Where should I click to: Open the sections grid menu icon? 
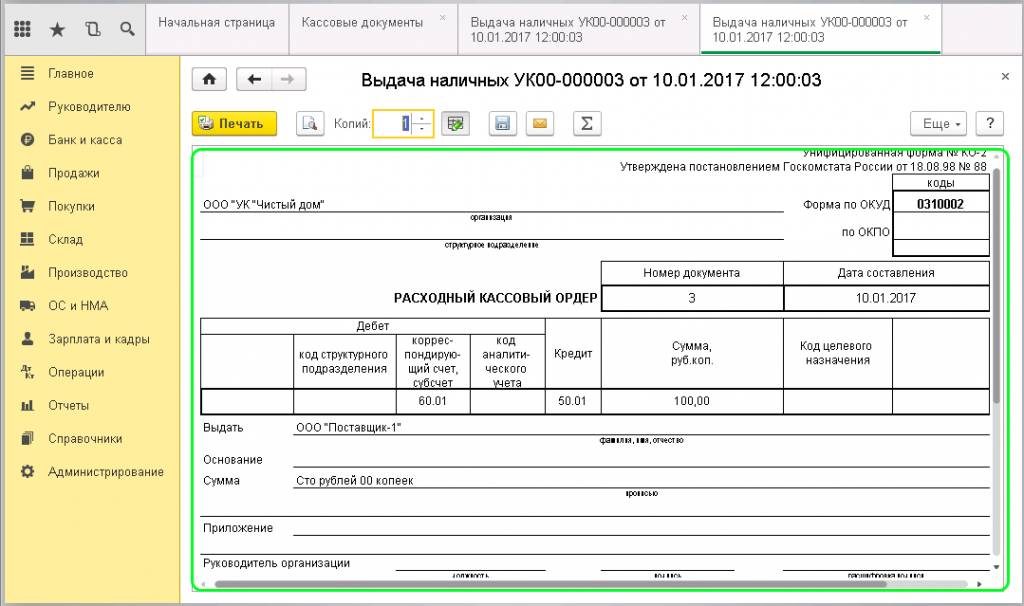tap(22, 29)
